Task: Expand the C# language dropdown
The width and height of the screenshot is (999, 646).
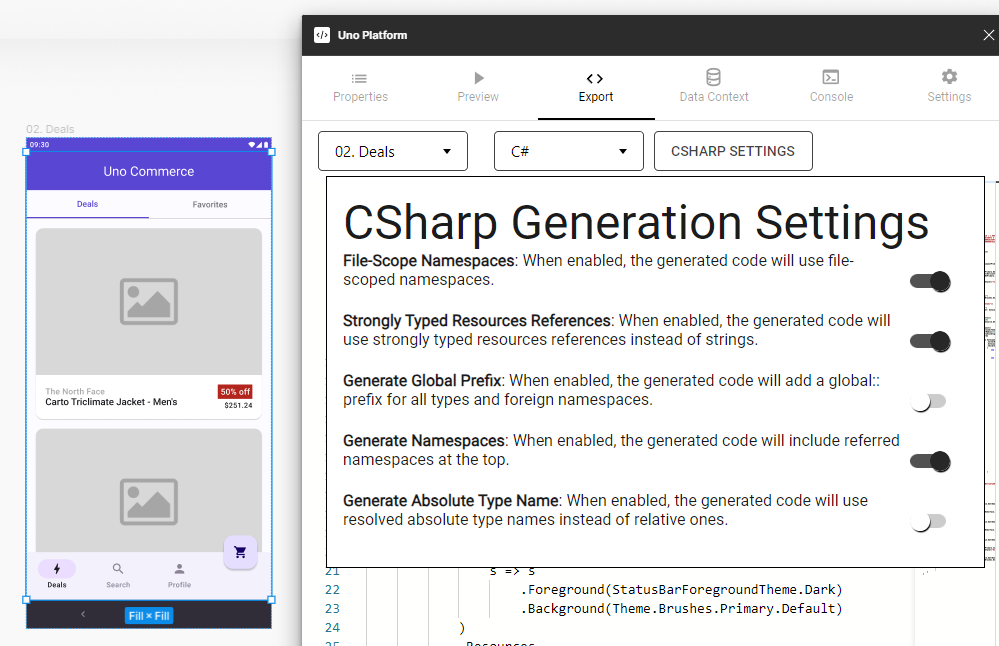Action: 569,152
